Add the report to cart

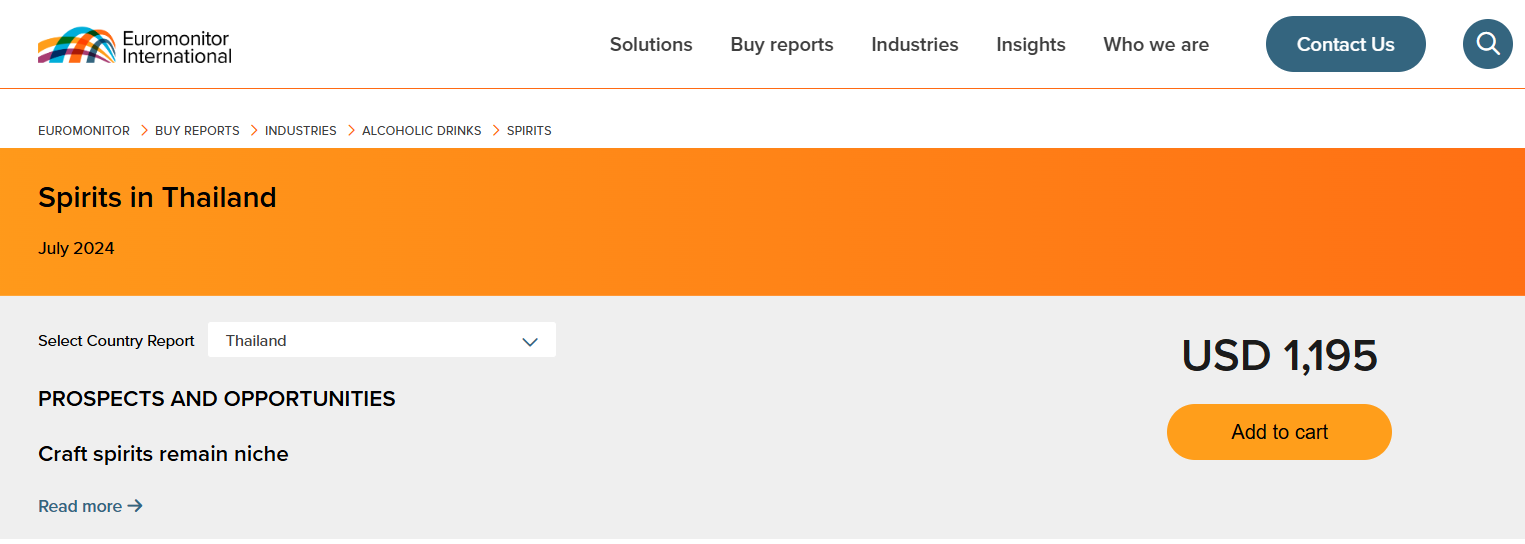(x=1278, y=432)
